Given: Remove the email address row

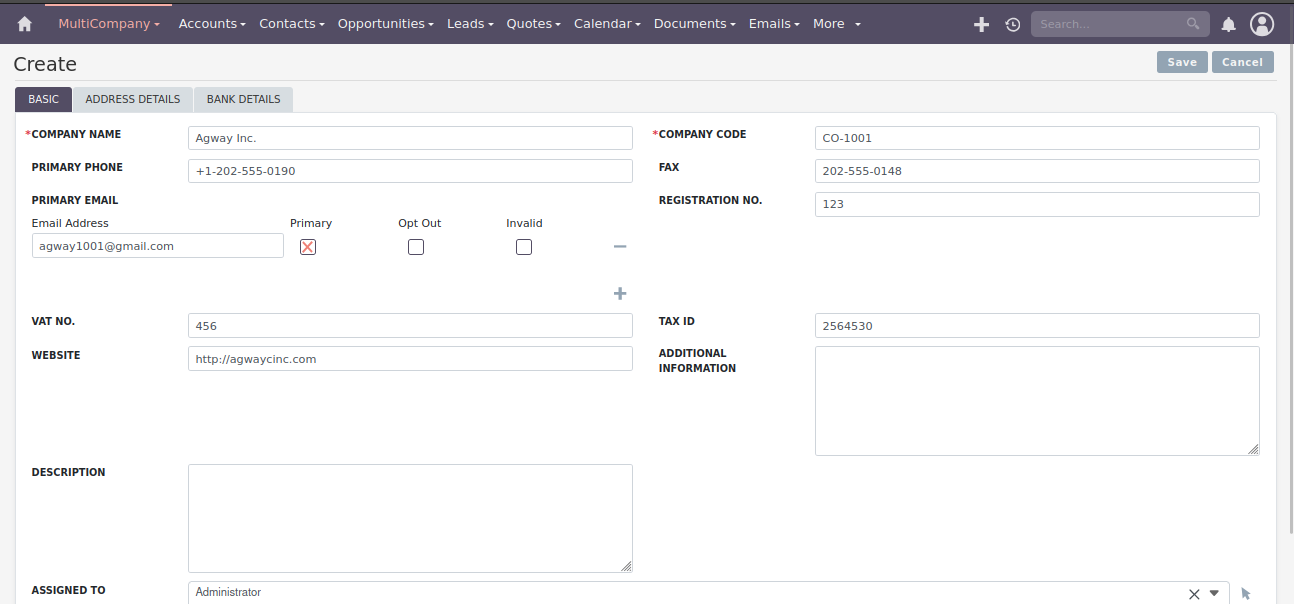Looking at the screenshot, I should 620,246.
